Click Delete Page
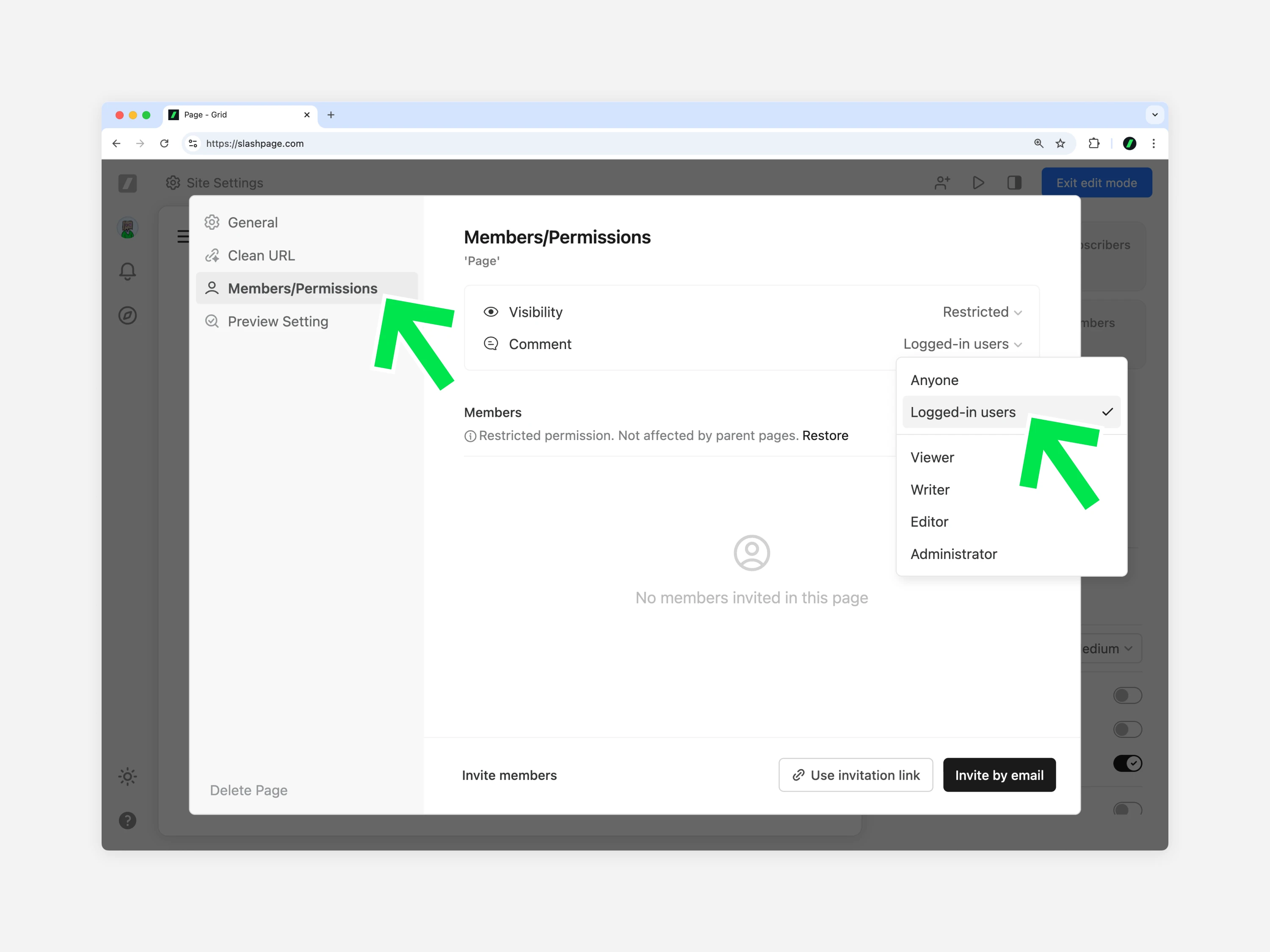 [x=248, y=790]
